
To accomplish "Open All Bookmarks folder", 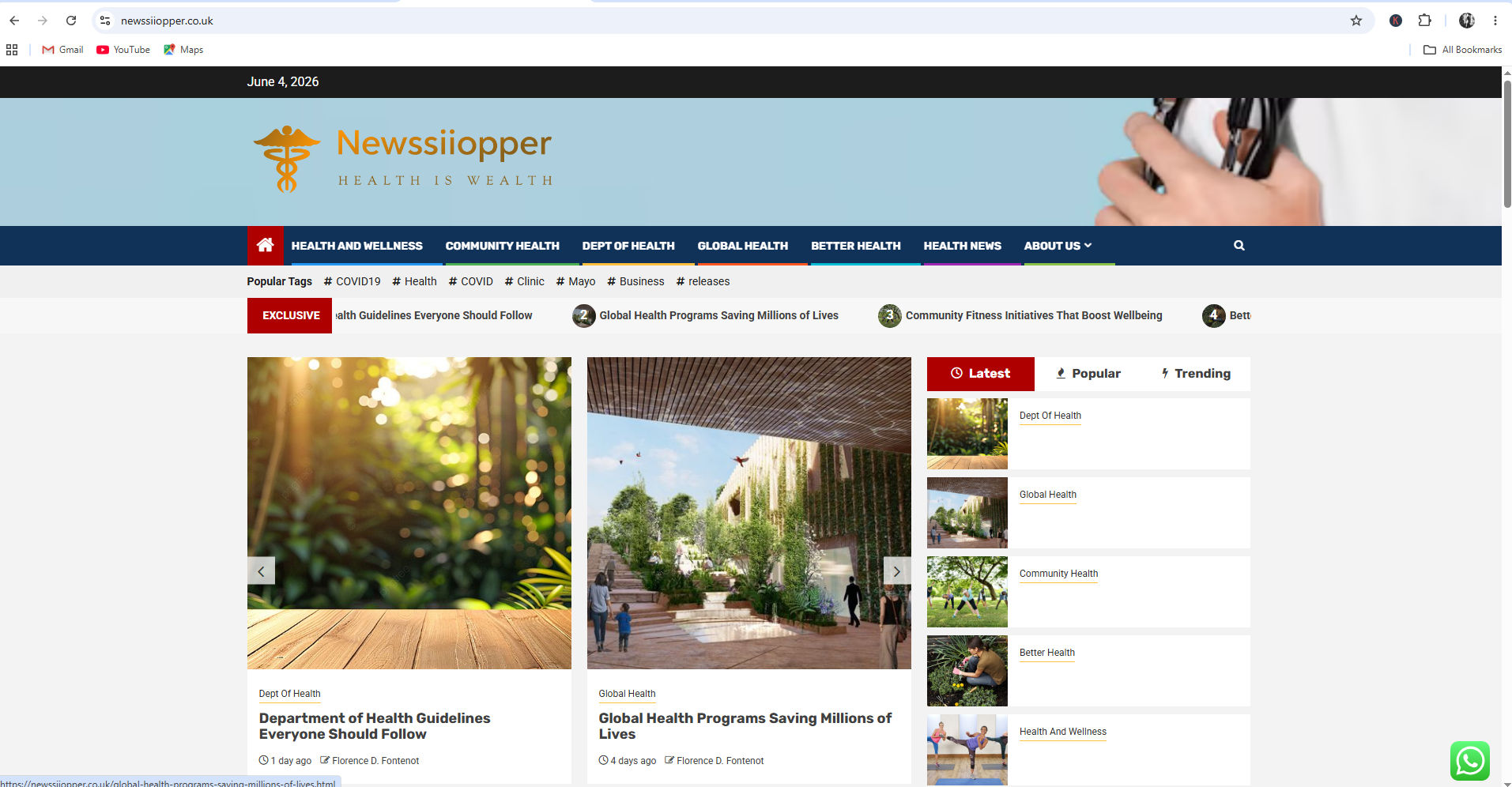I will tap(1462, 50).
